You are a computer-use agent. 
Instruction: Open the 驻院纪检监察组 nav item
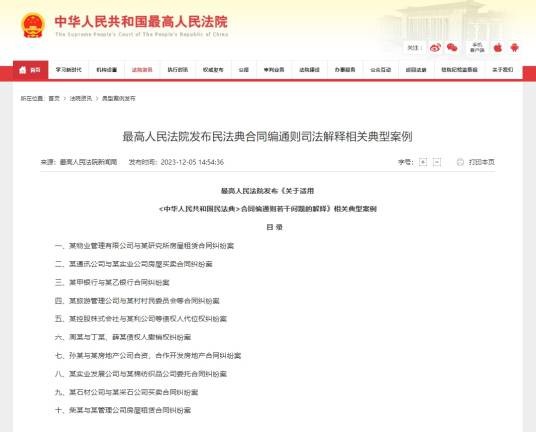tap(459, 70)
